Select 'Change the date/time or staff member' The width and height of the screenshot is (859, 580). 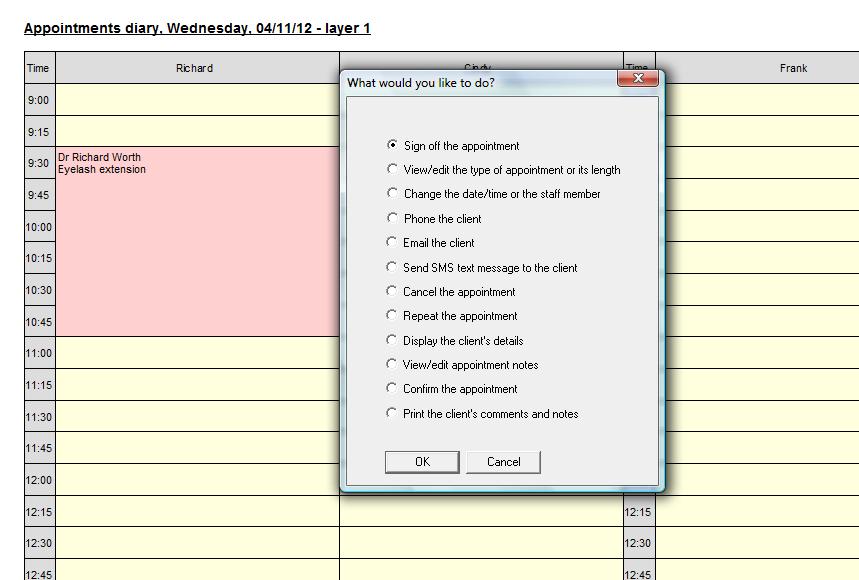coord(392,194)
